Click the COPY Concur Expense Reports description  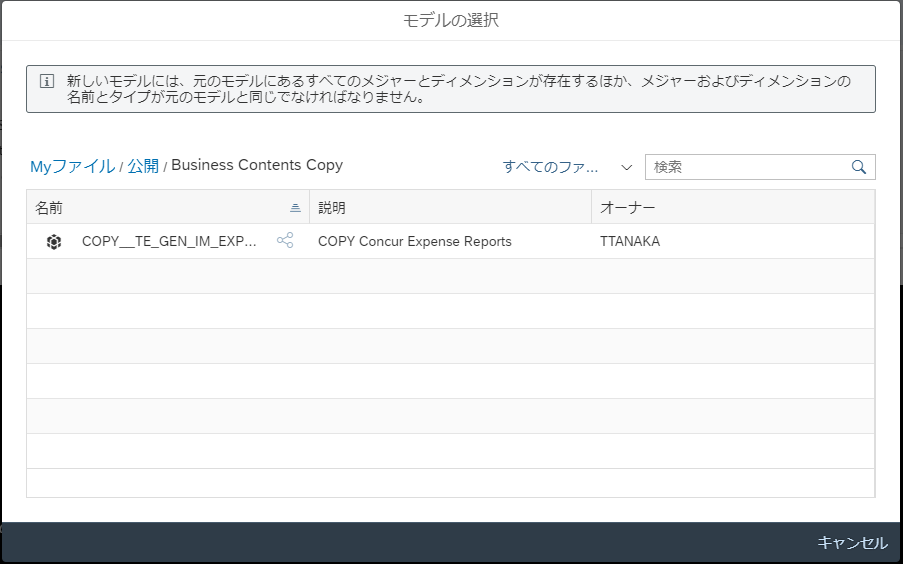point(414,241)
